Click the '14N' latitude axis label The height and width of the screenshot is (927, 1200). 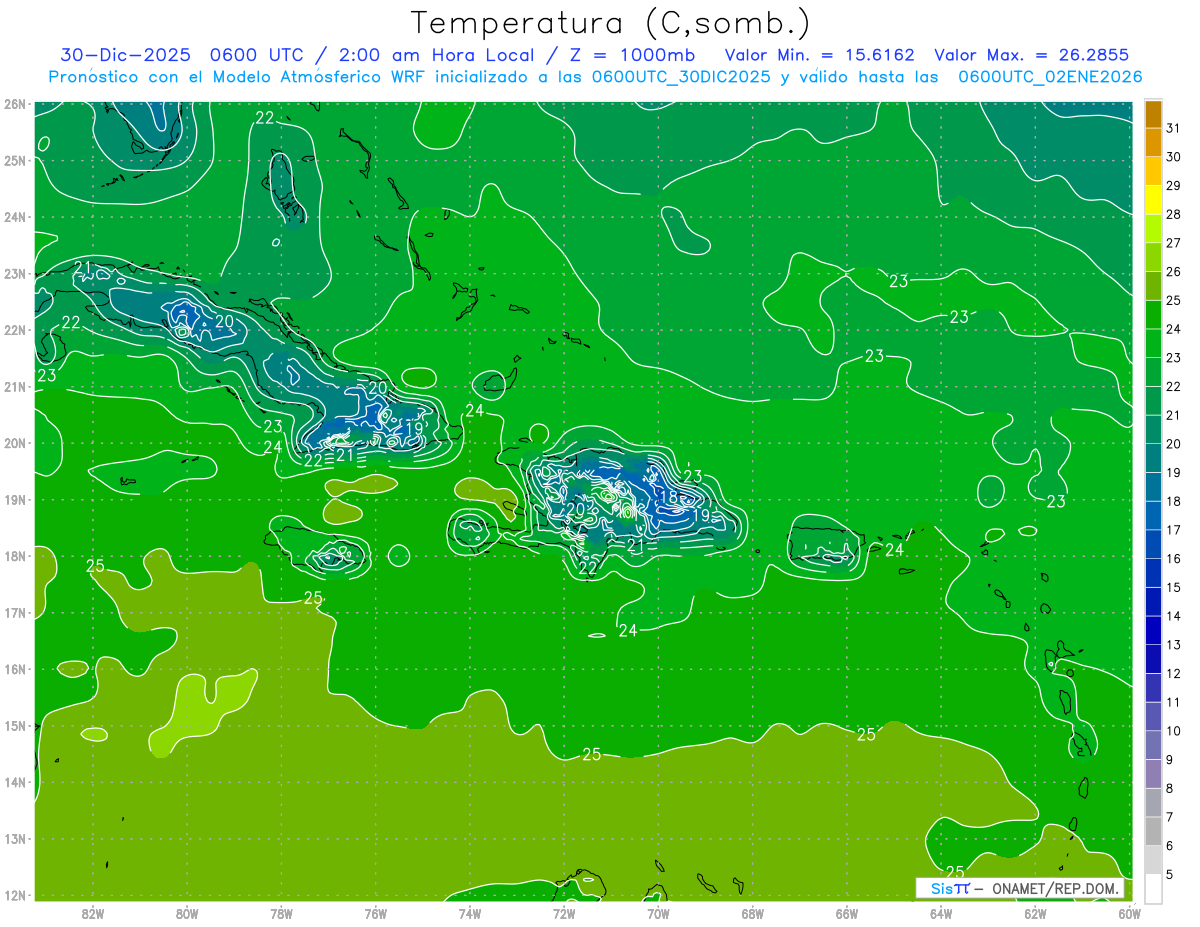[x=14, y=782]
